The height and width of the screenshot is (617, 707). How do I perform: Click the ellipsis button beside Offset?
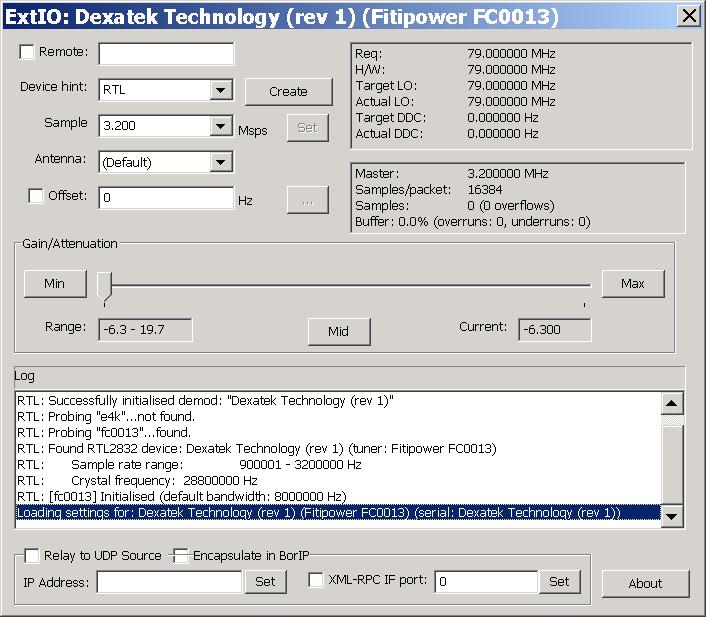coord(308,200)
